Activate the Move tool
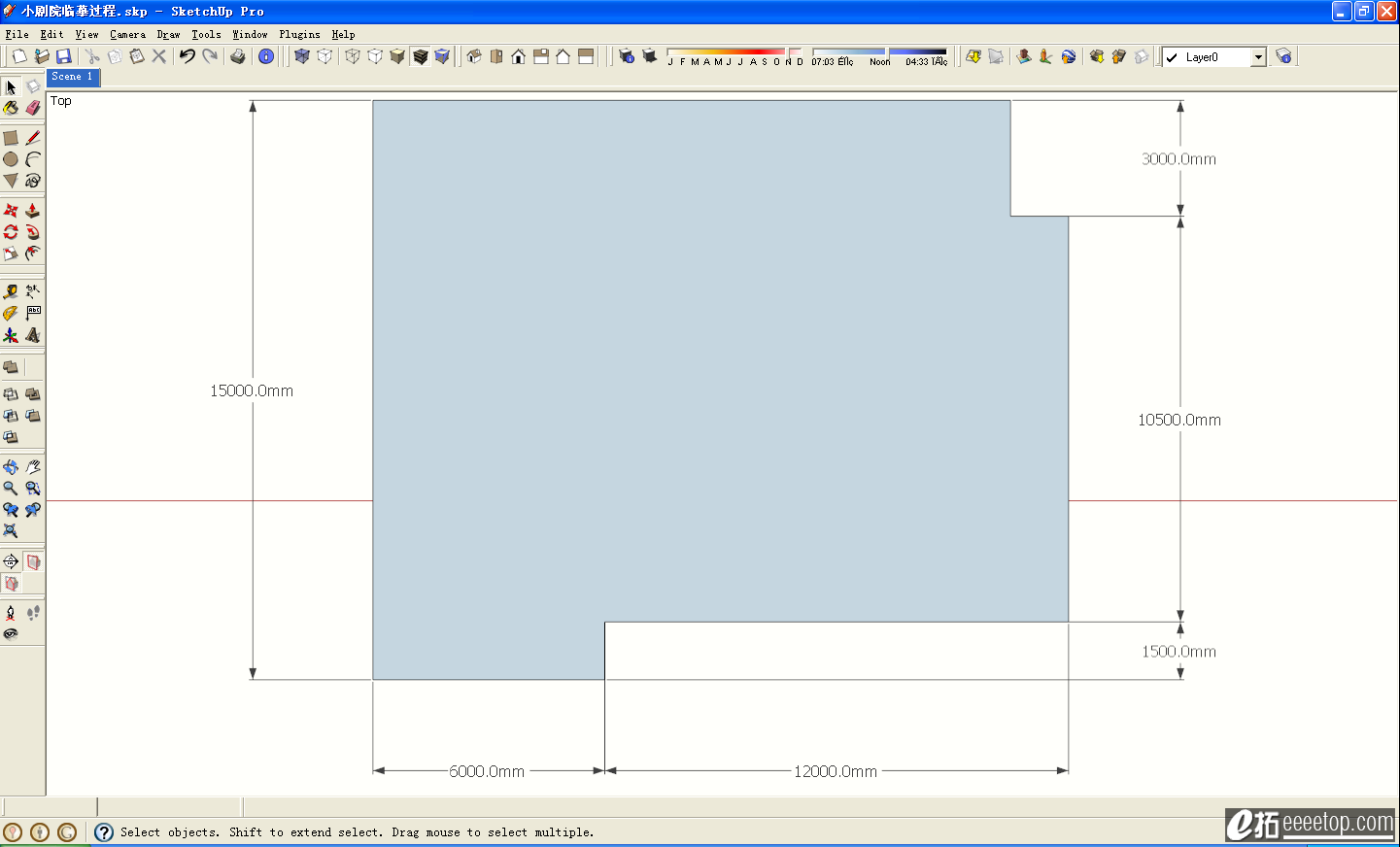The height and width of the screenshot is (847, 1400). (x=11, y=210)
